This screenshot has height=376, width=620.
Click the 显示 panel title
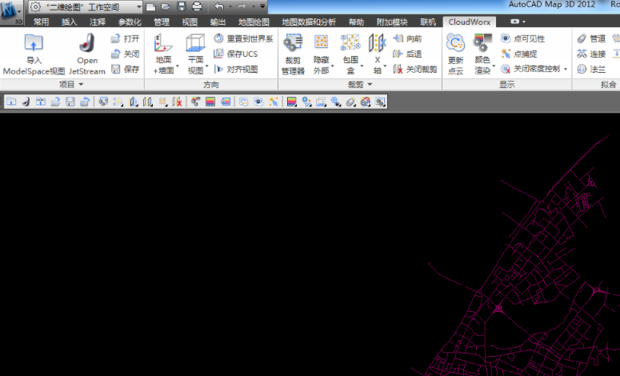point(507,84)
